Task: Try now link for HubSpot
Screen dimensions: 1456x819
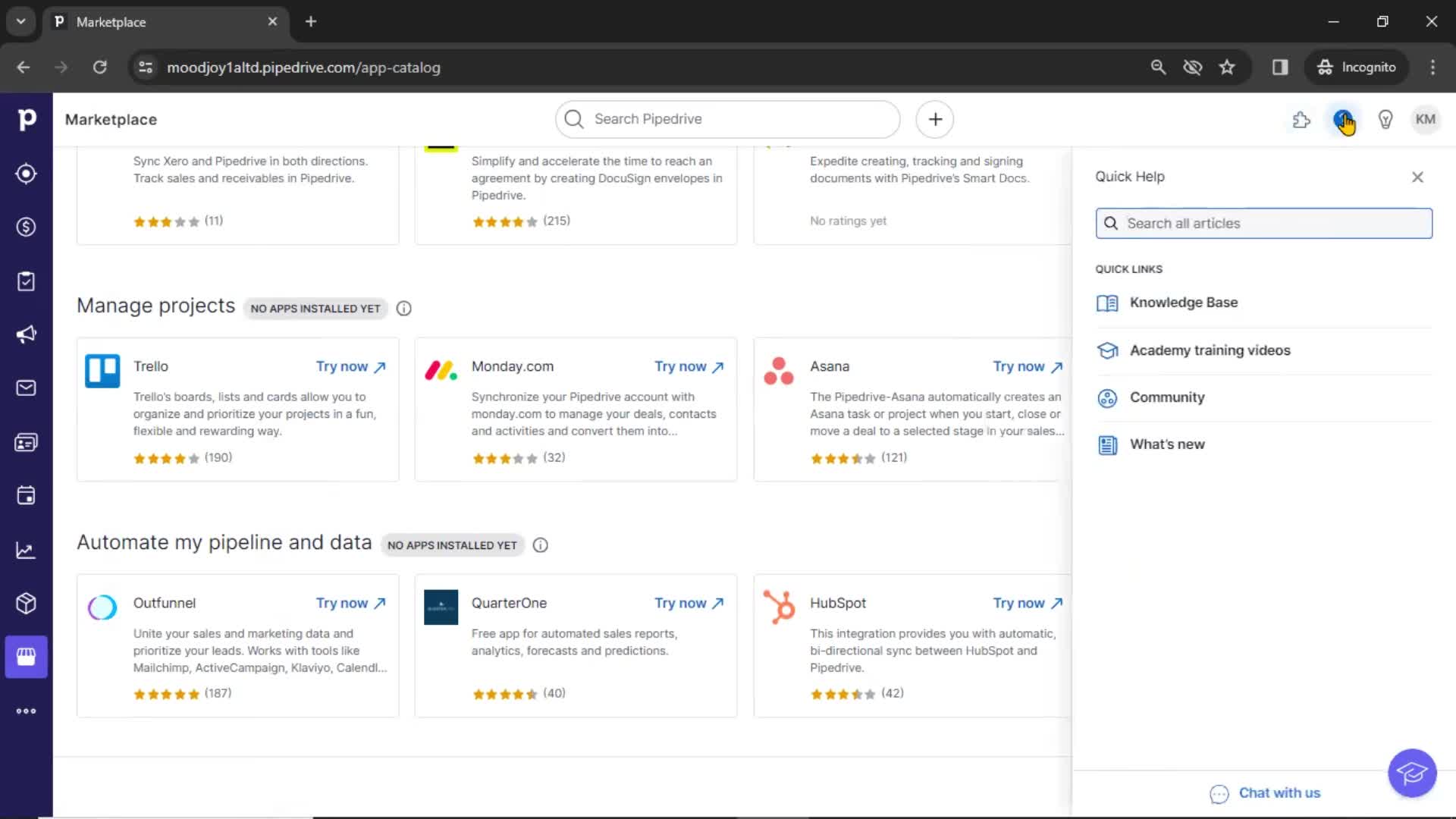Action: 1028,603
